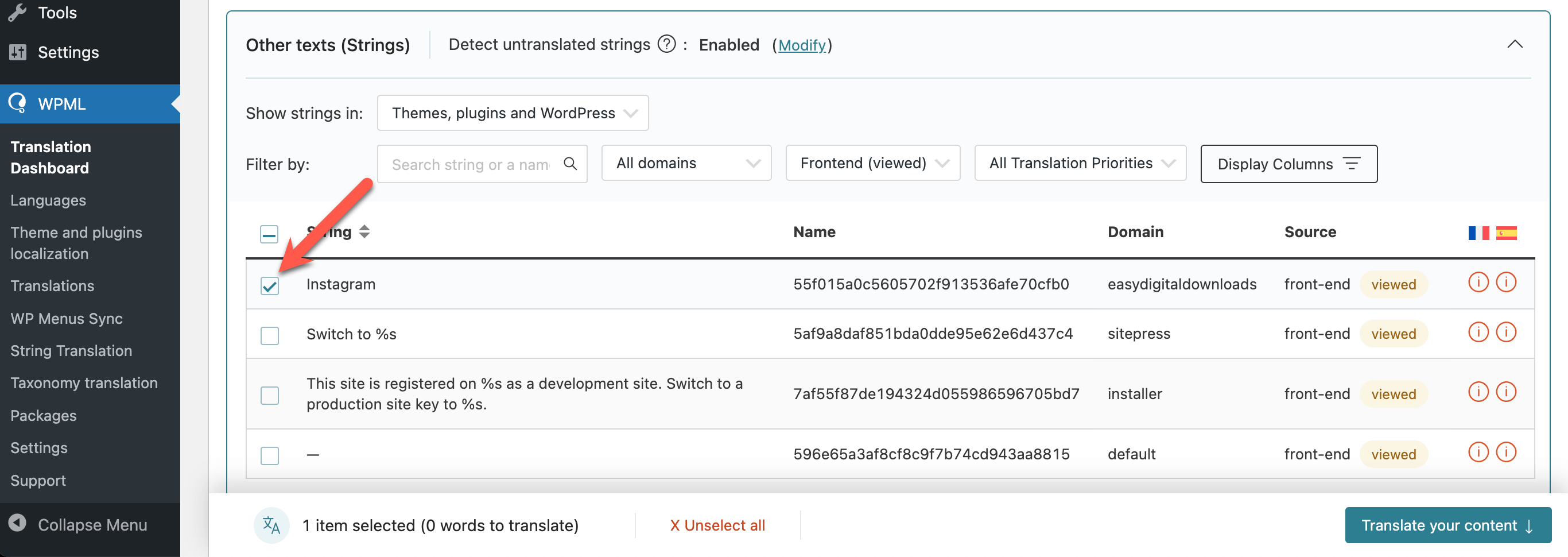Open String Translation in the WPML menu
This screenshot has height=557, width=1568.
click(x=71, y=351)
